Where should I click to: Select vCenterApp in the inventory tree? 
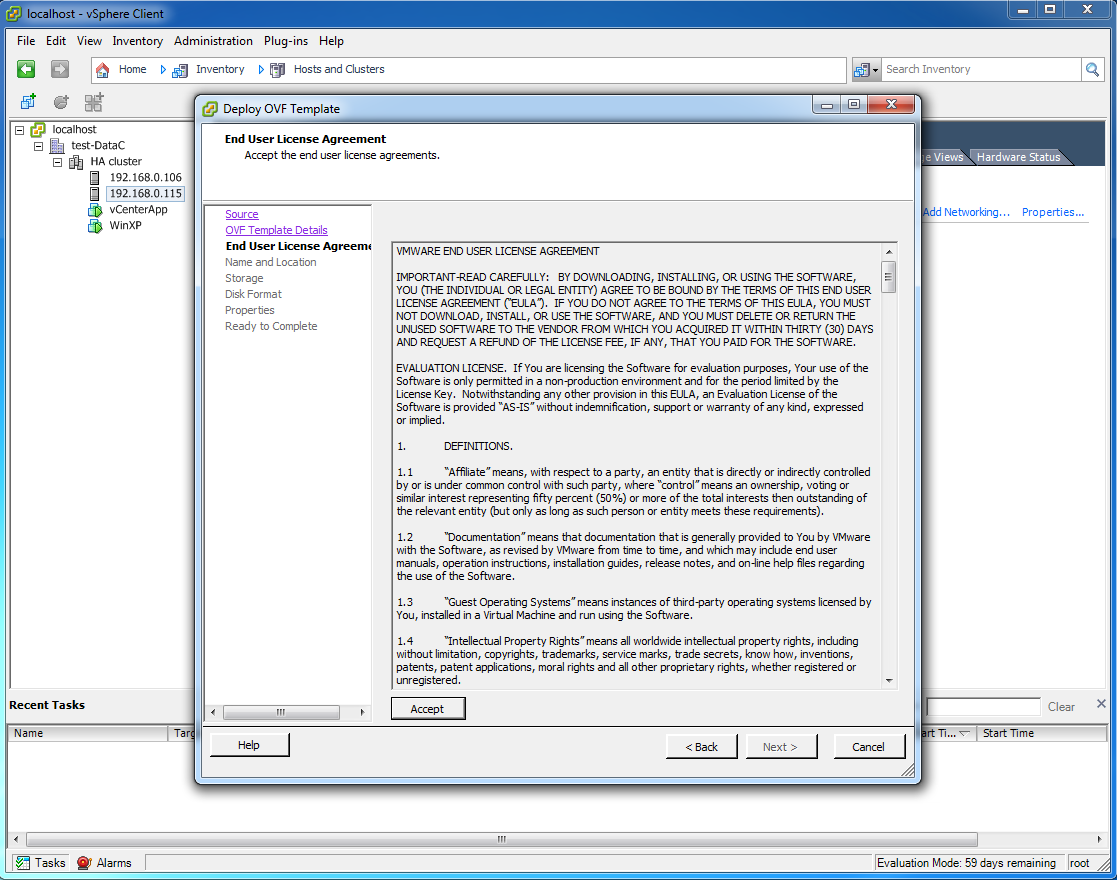138,209
